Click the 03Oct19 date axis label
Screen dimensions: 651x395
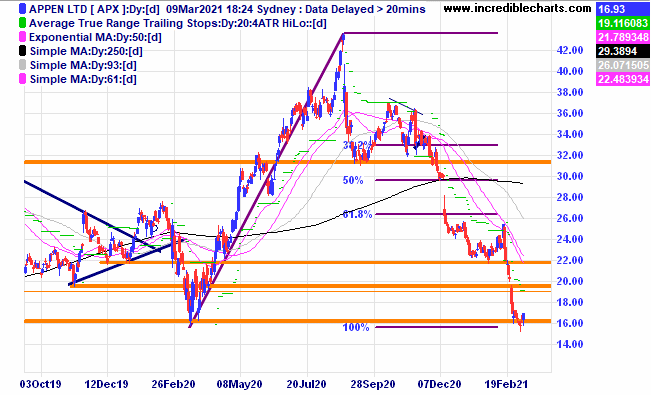tap(40, 384)
